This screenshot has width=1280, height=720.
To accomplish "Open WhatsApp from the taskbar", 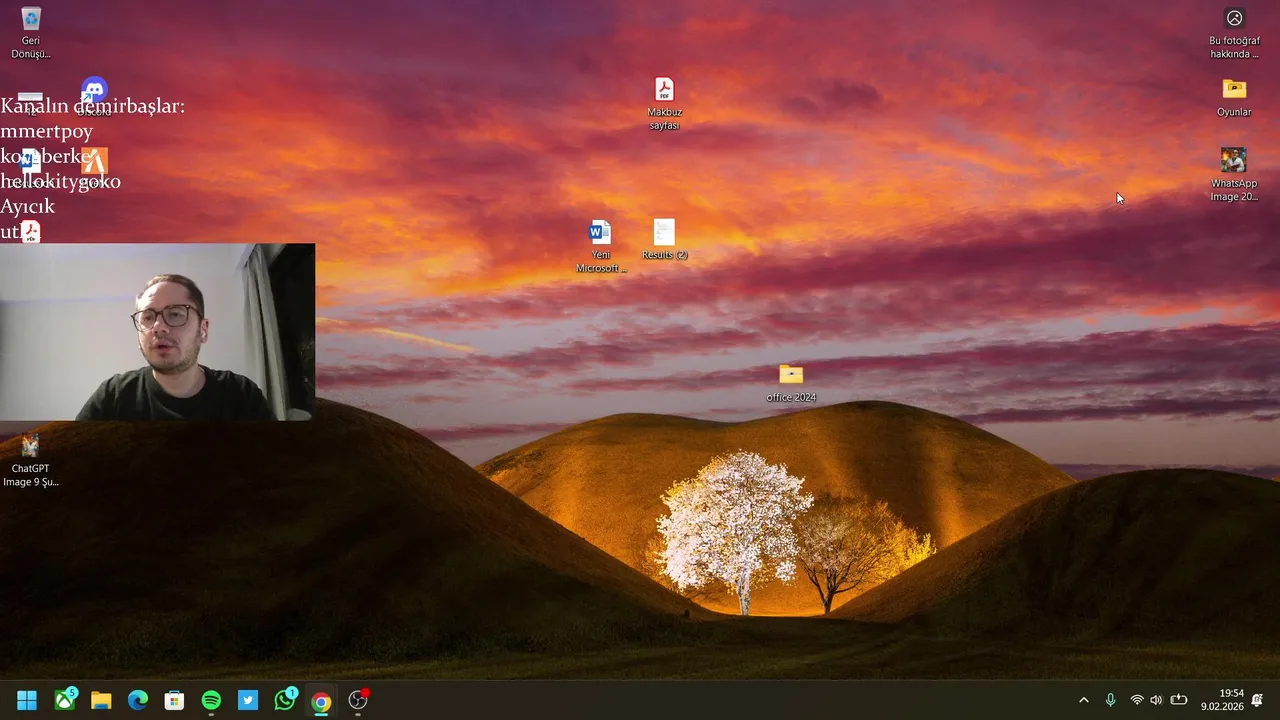I will point(285,701).
